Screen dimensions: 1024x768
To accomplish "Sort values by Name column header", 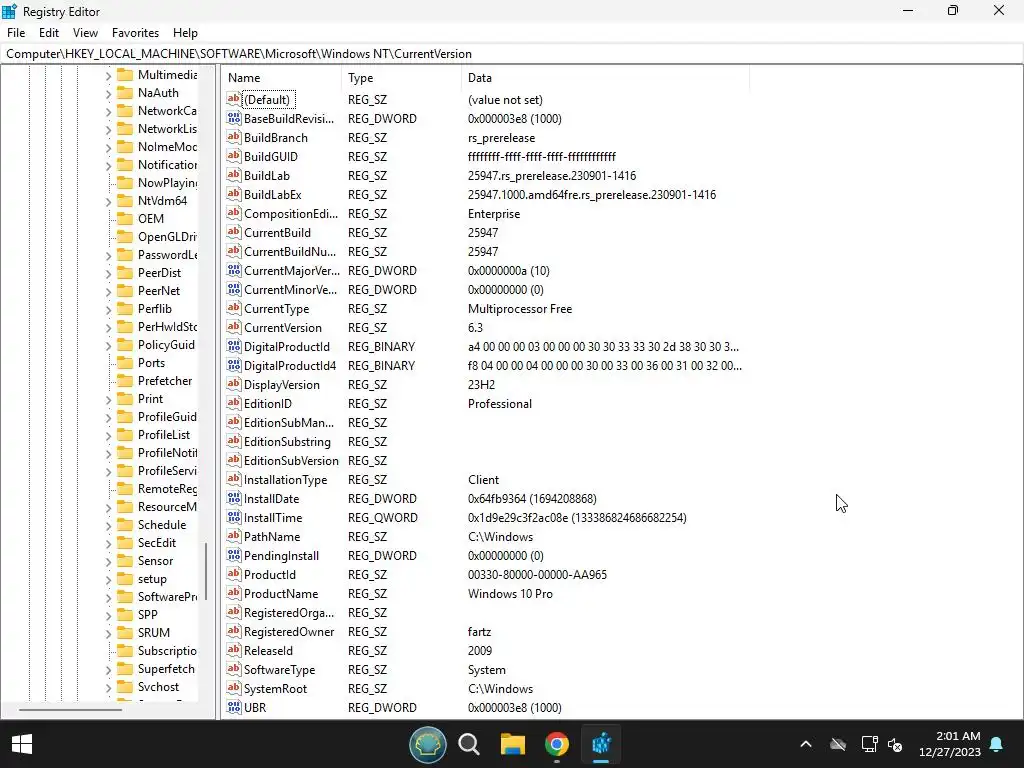I will click(281, 78).
